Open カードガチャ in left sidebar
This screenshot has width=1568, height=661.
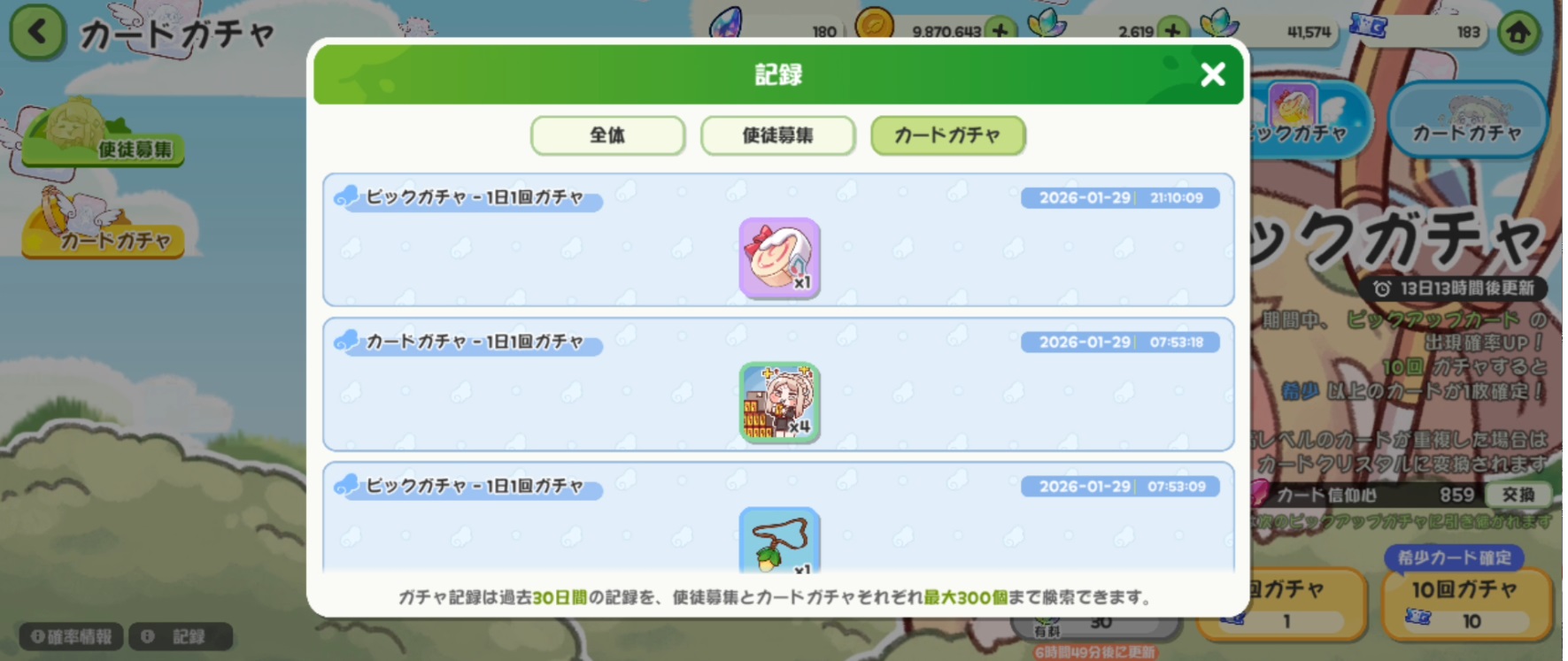click(x=102, y=227)
